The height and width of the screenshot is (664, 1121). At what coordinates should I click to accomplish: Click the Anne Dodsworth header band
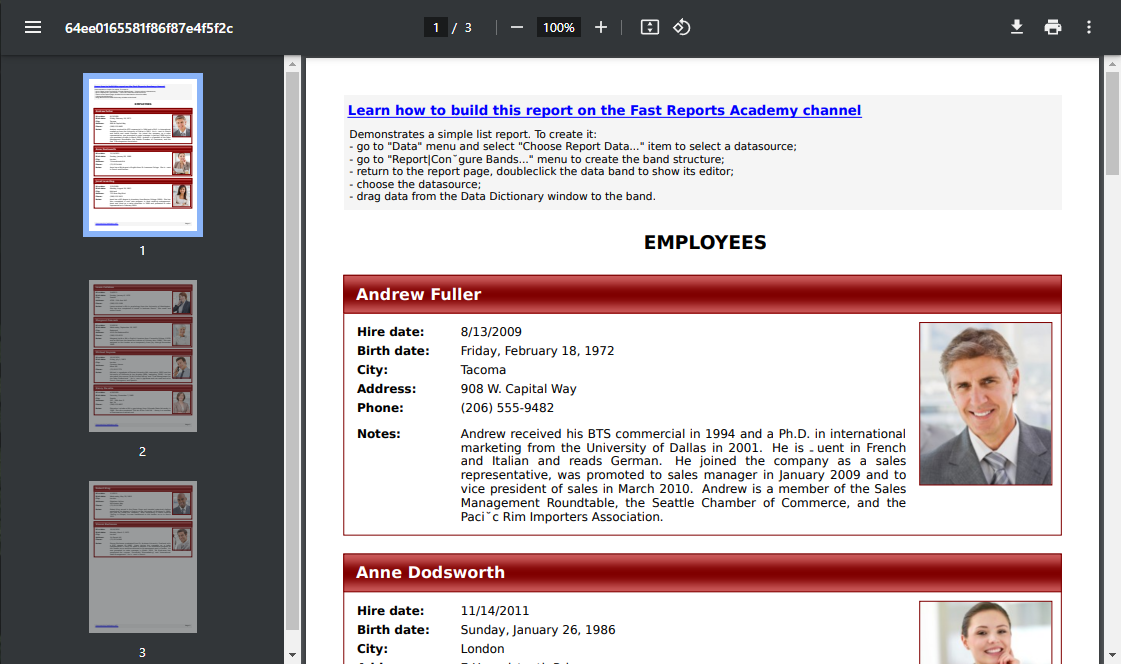tap(702, 572)
